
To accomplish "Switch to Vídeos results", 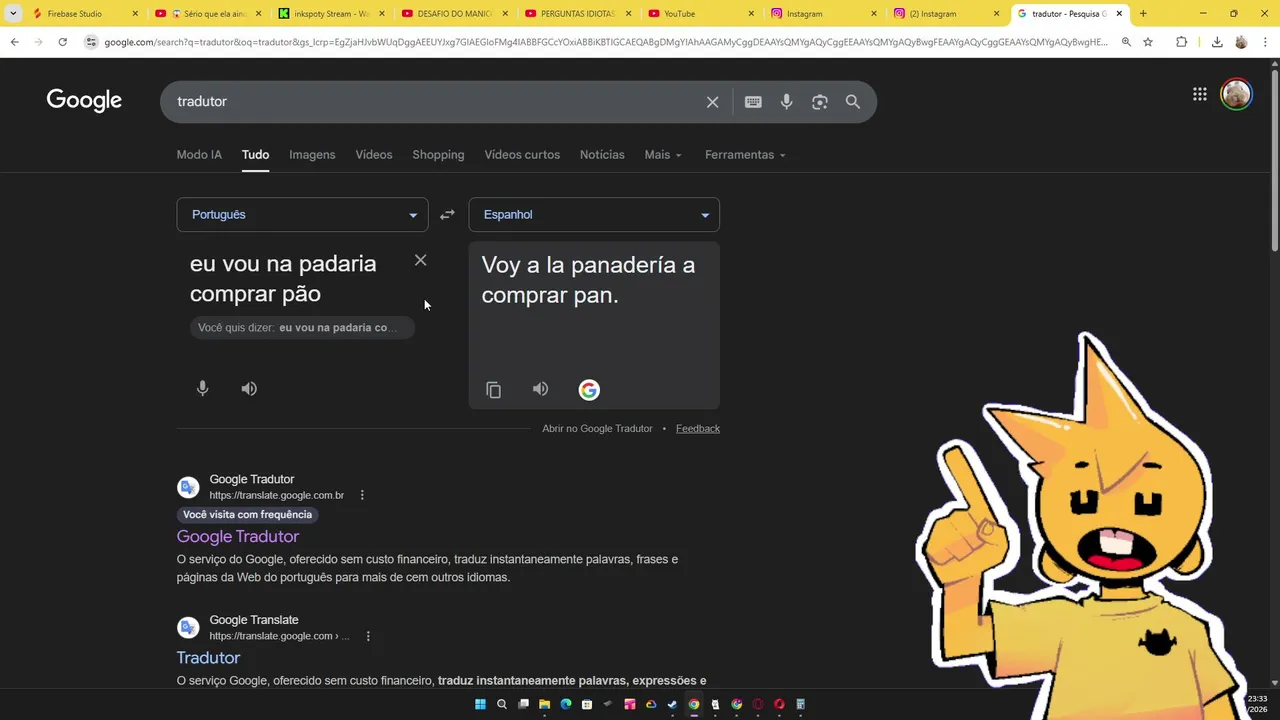I will pos(374,155).
